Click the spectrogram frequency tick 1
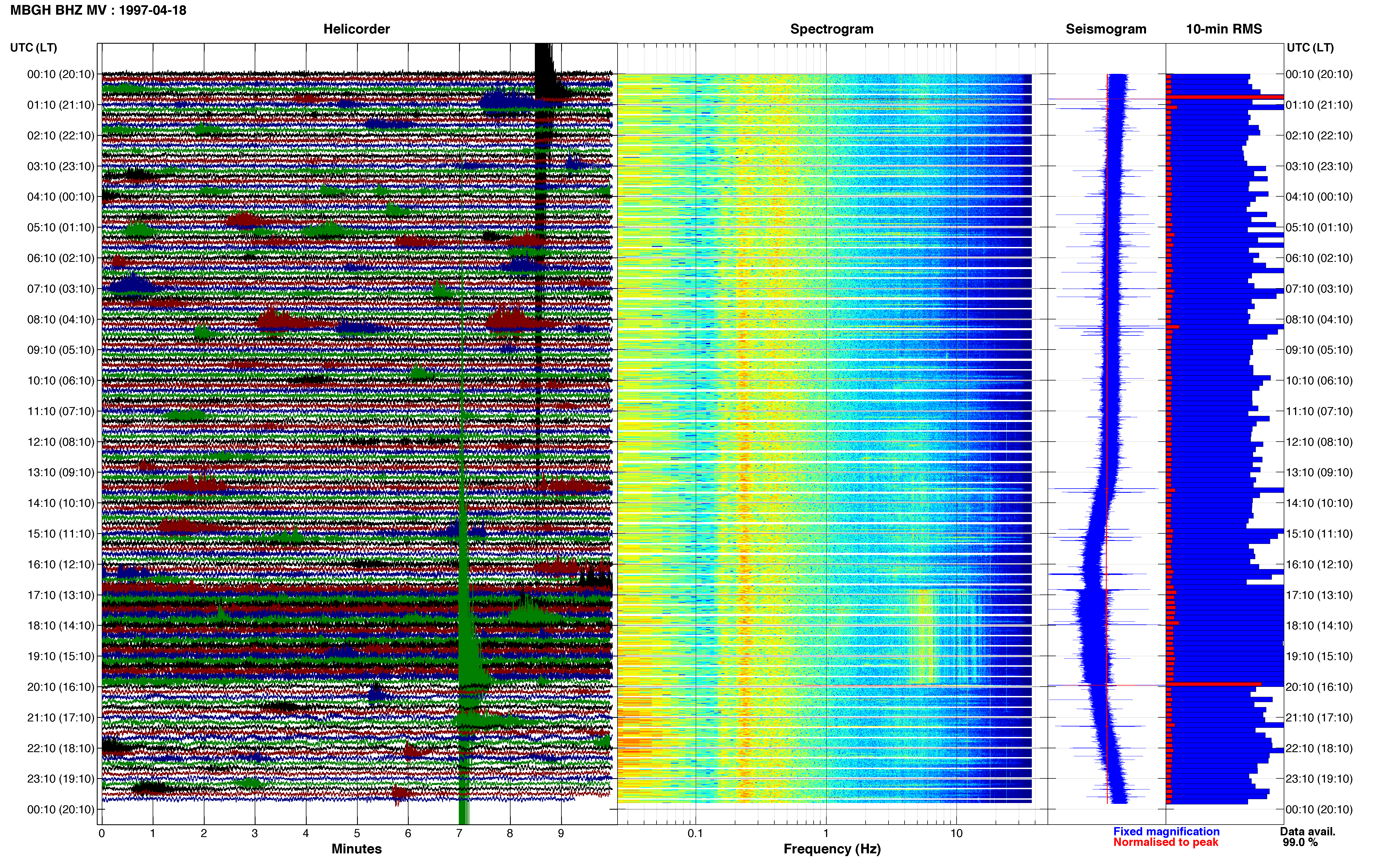 click(x=826, y=833)
